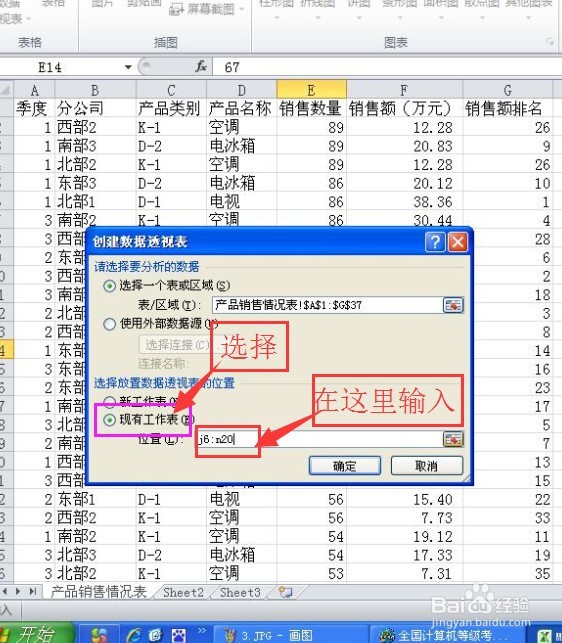This screenshot has width=562, height=643.
Task: Select column C header
Action: click(x=171, y=90)
